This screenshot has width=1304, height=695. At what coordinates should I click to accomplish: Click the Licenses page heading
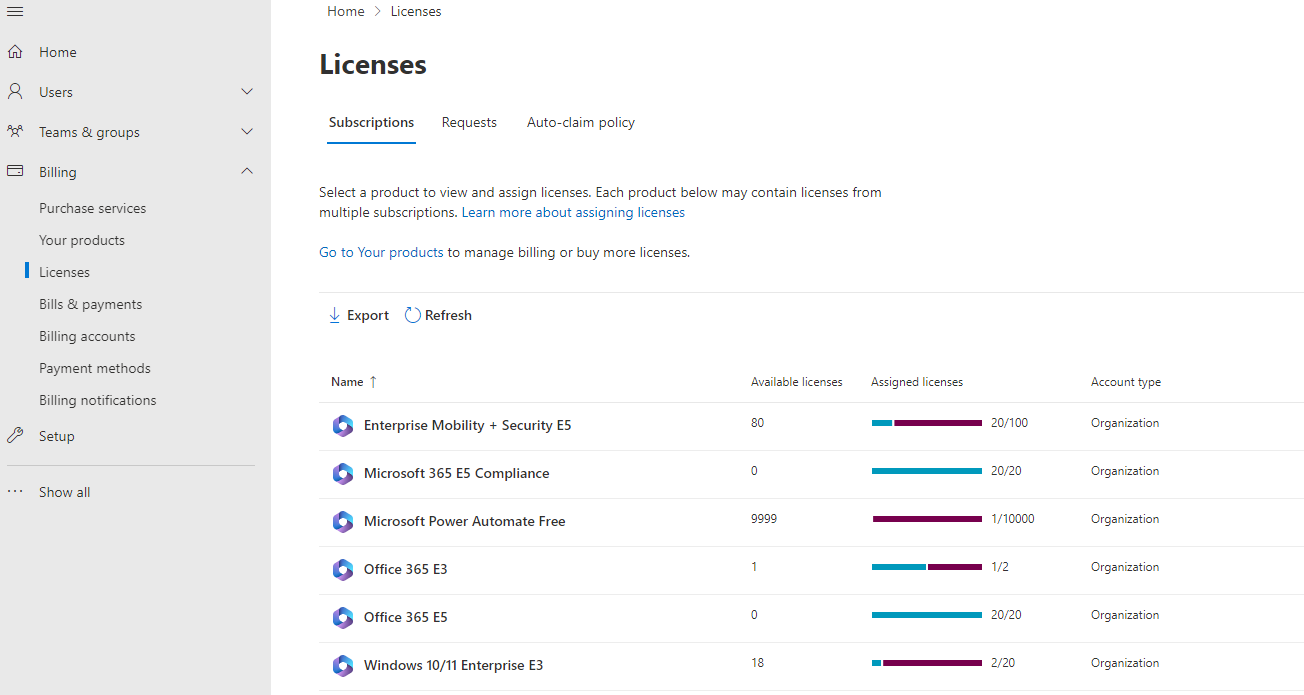pyautogui.click(x=373, y=65)
